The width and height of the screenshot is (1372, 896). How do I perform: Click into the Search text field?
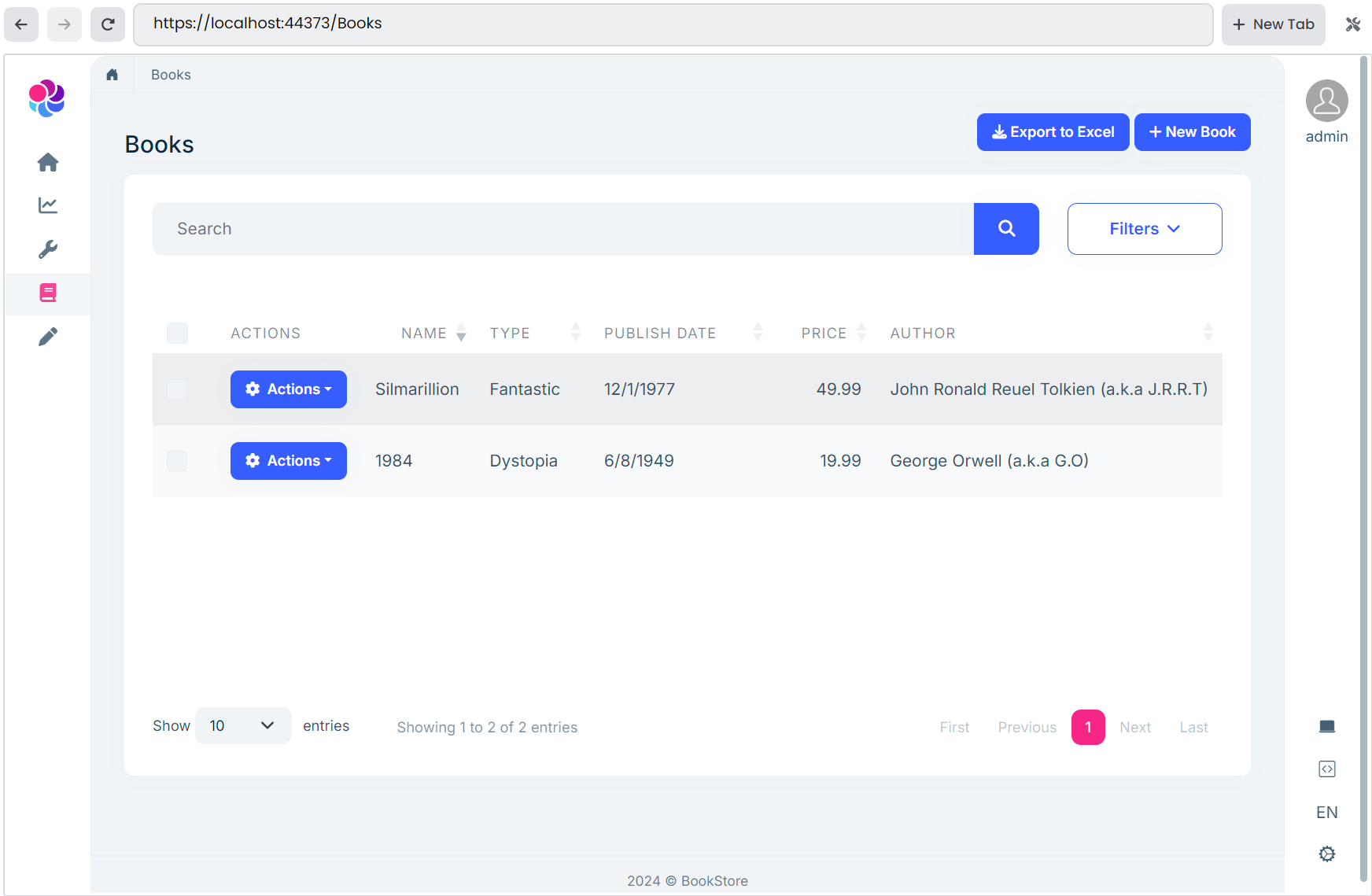click(x=562, y=229)
